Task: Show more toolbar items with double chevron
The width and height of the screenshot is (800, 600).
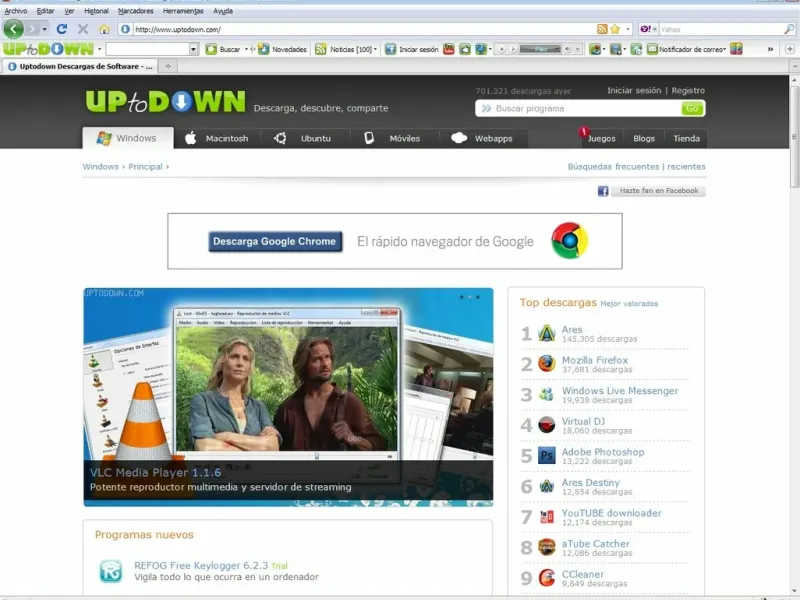Action: click(x=770, y=49)
